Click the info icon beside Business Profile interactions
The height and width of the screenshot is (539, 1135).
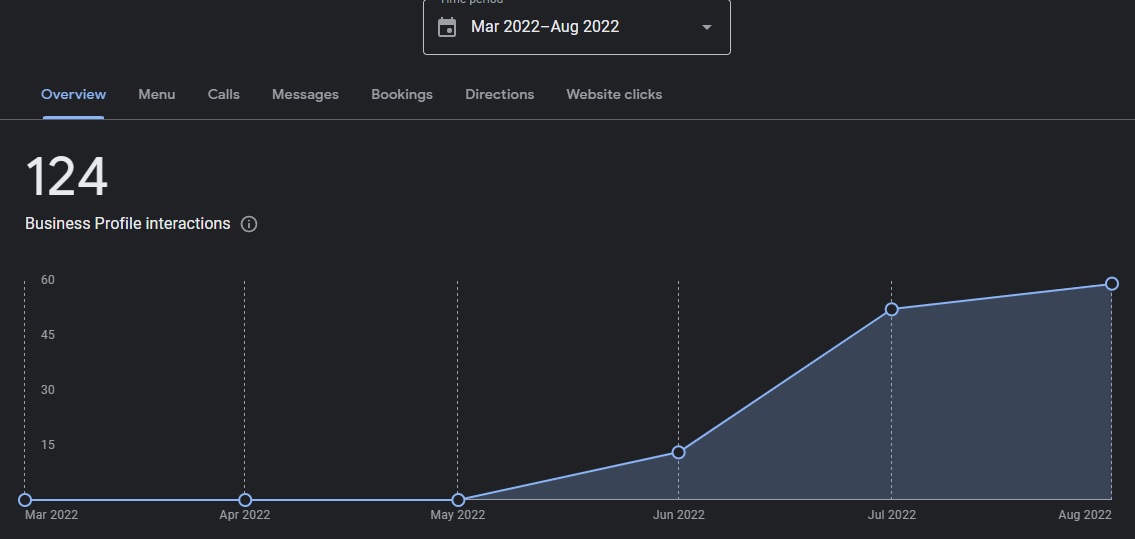pos(249,224)
